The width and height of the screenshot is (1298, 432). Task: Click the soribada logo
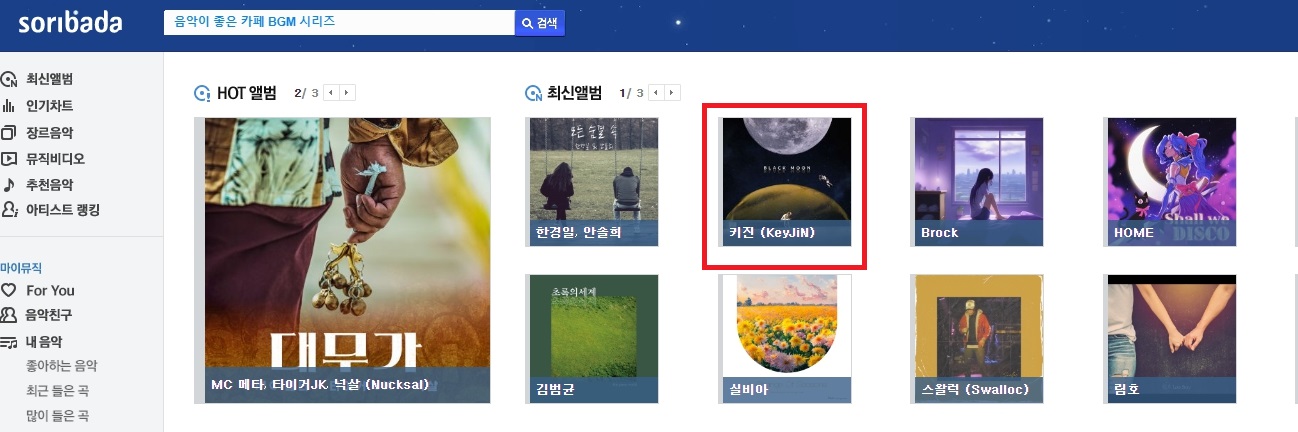point(70,22)
